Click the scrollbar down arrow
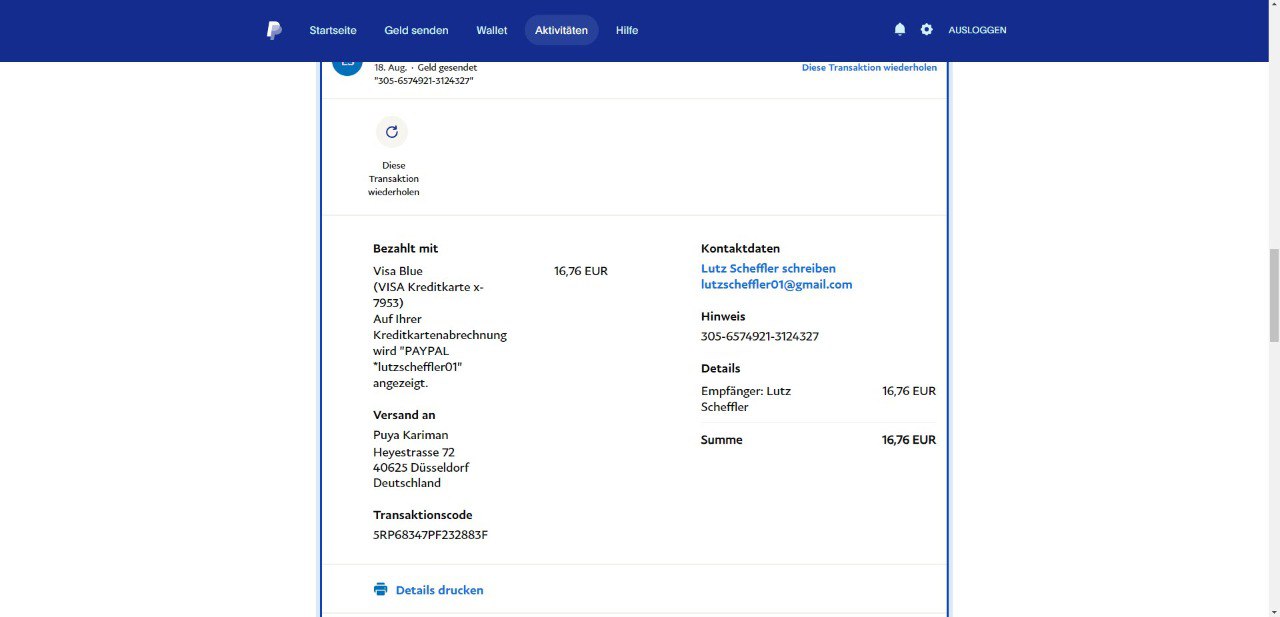This screenshot has width=1280, height=617. pos(1272,610)
